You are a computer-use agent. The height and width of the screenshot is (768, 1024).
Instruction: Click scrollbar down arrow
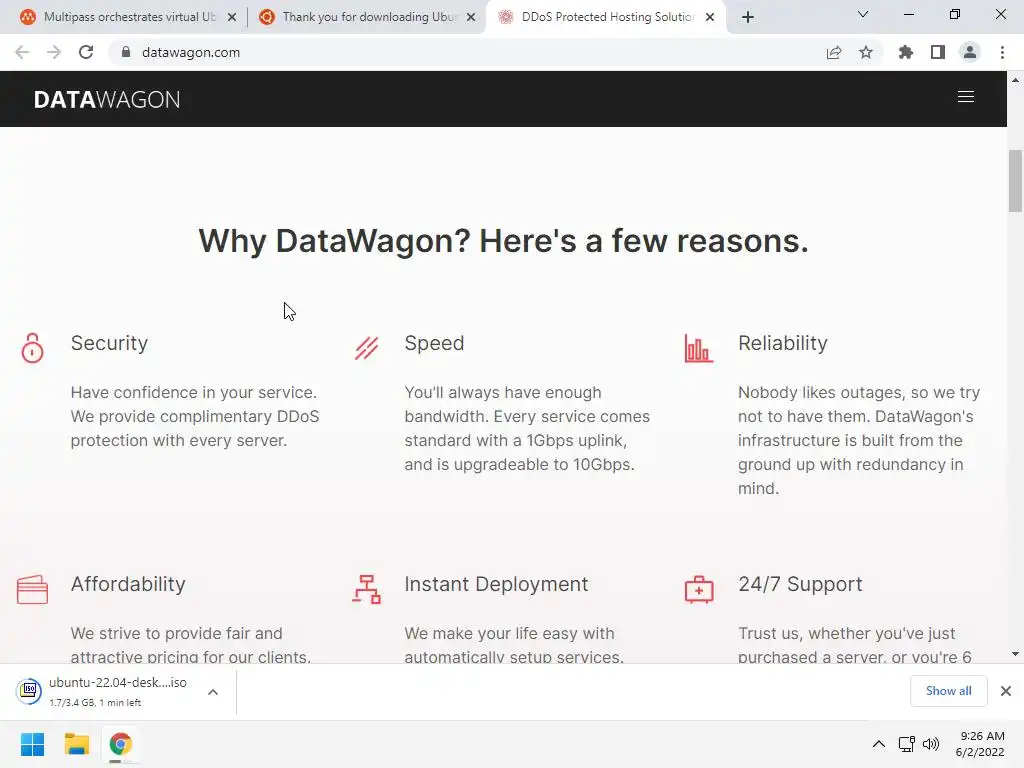1015,654
